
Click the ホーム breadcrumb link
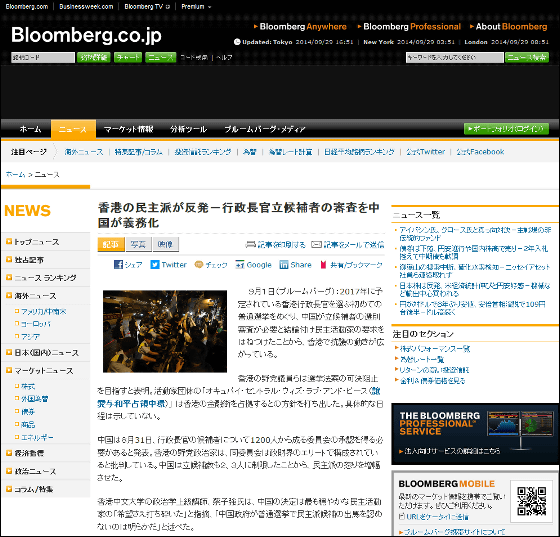(15, 175)
